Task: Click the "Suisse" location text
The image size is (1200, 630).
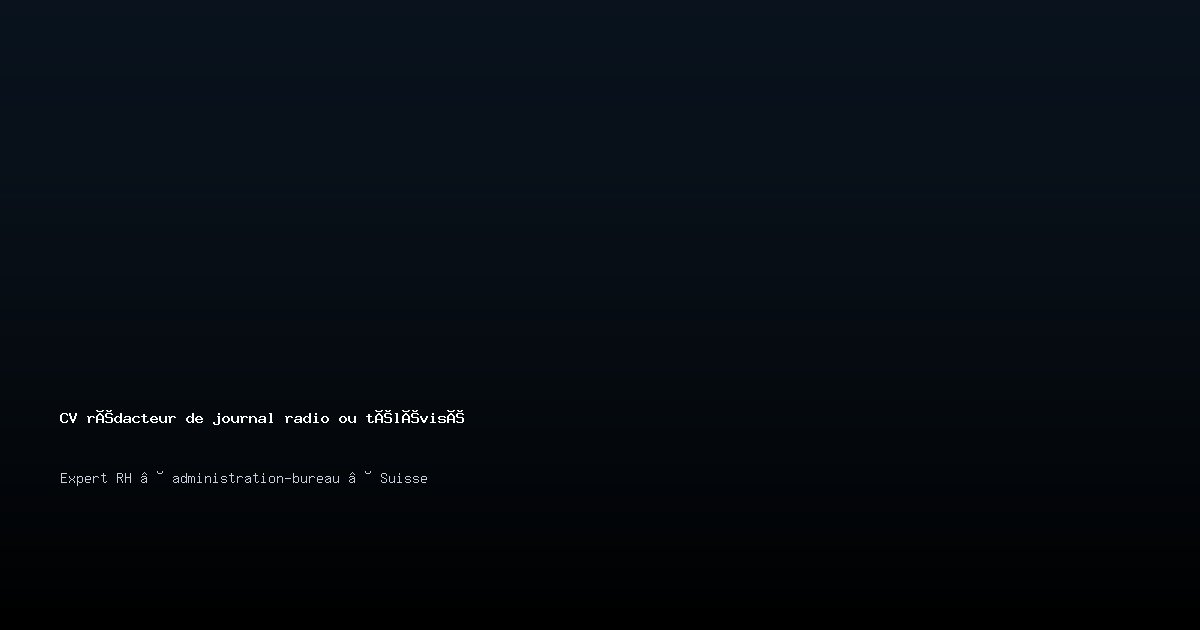Action: pos(404,478)
